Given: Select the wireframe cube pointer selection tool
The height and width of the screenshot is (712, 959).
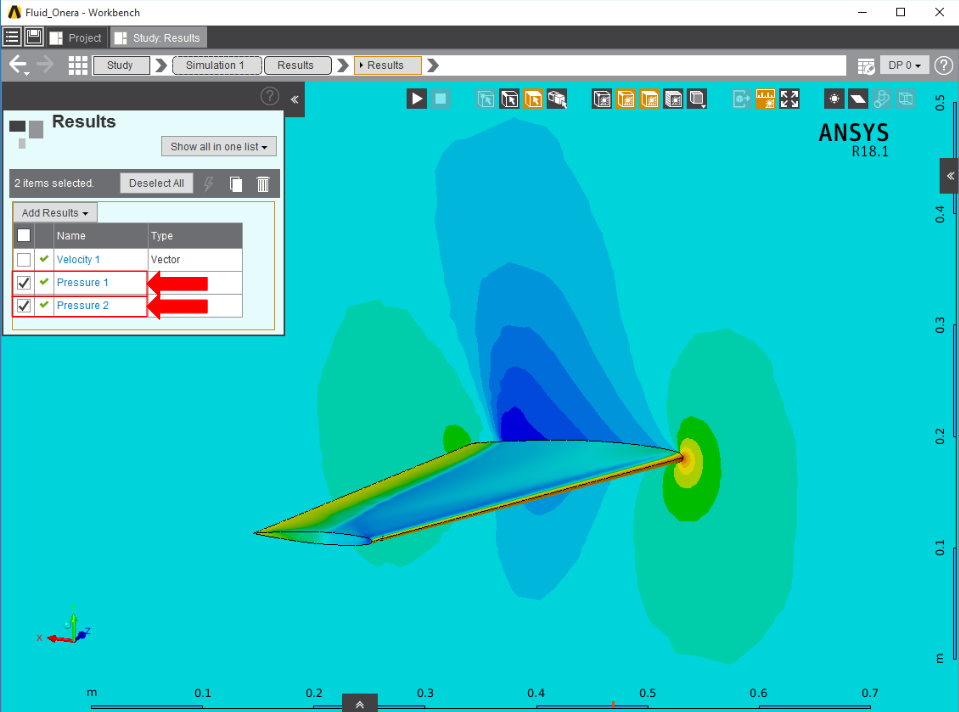Looking at the screenshot, I should [x=509, y=98].
